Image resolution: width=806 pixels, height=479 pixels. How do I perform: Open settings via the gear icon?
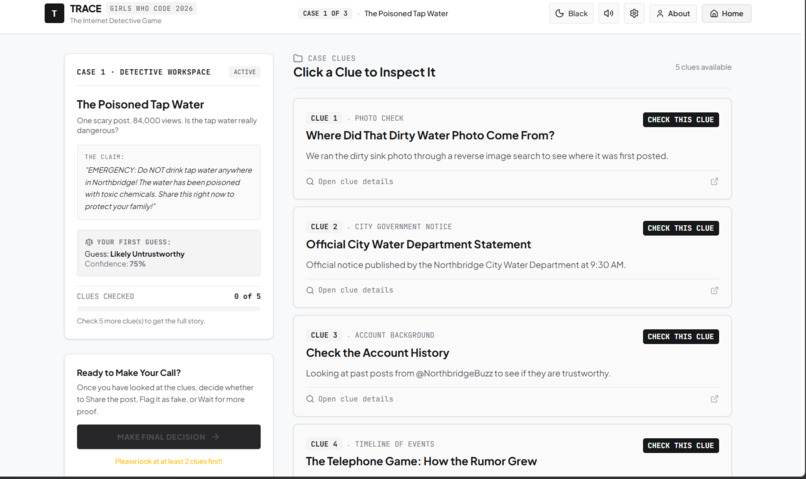634,13
